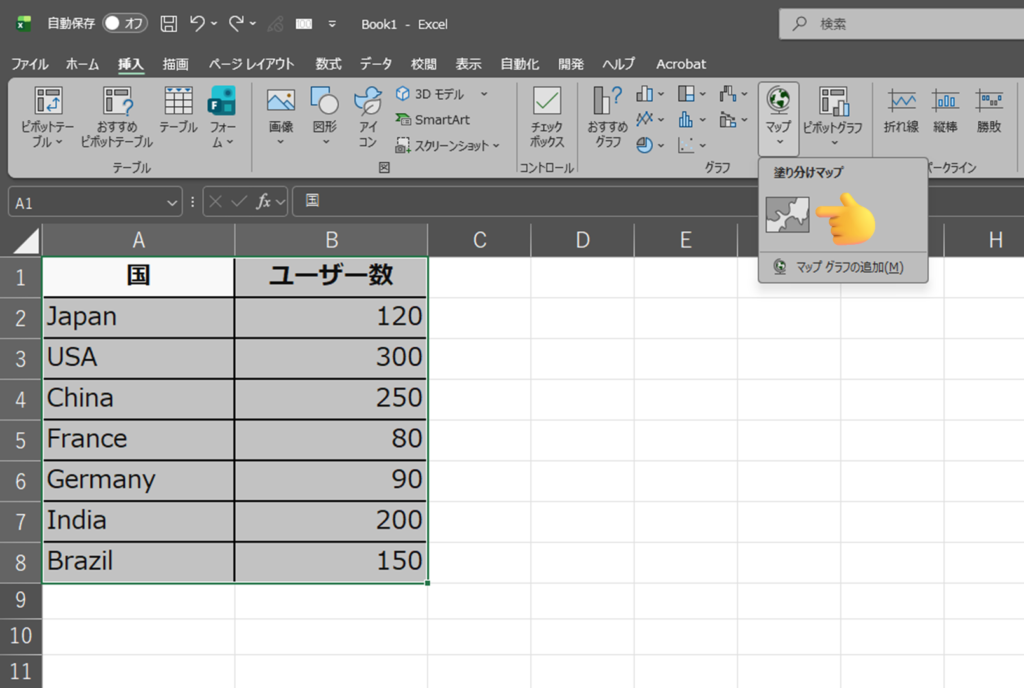Image resolution: width=1024 pixels, height=688 pixels.
Task: Click the 検索 search box
Action: 900,23
